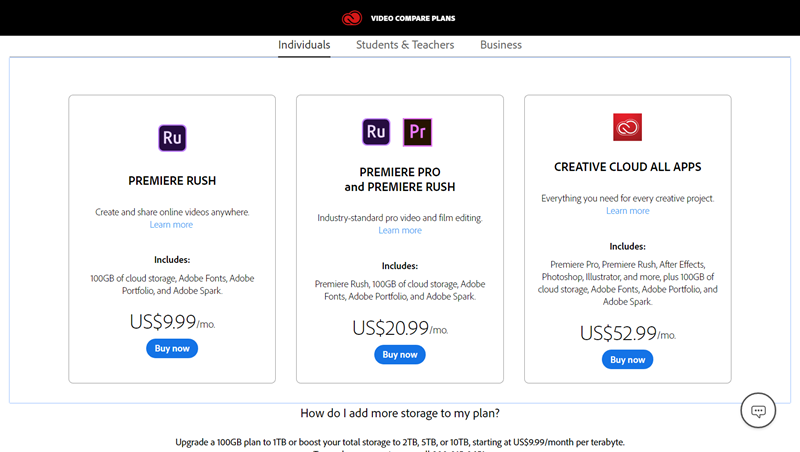
Task: Click the PREMIERE PRO and PREMIERE RUSH heading
Action: (x=400, y=179)
